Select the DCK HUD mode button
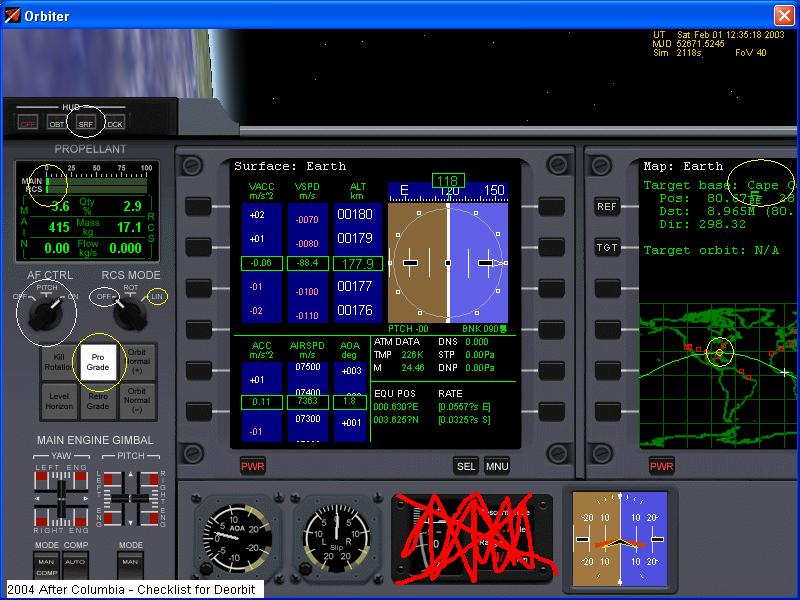 pos(115,123)
